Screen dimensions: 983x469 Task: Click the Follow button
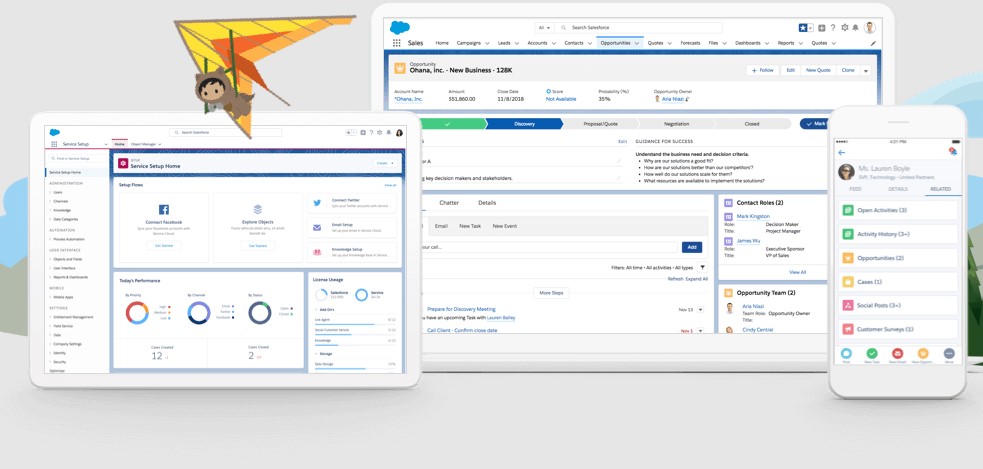point(762,70)
